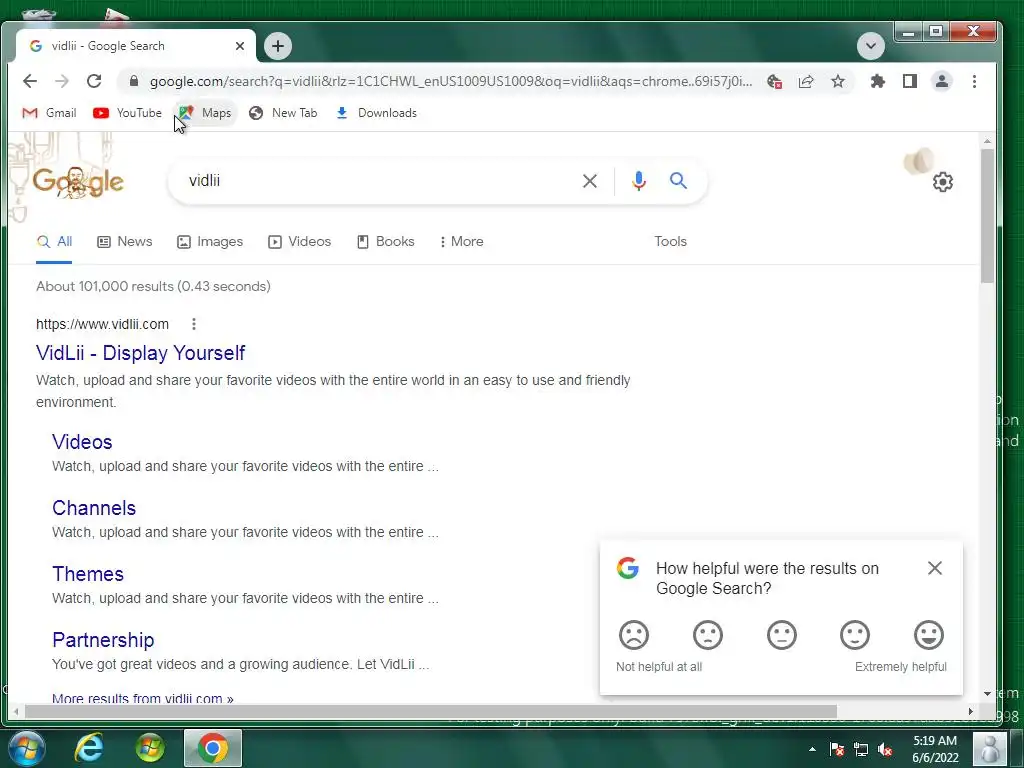The width and height of the screenshot is (1024, 768).
Task: Switch to the Videos tab
Action: pos(300,242)
